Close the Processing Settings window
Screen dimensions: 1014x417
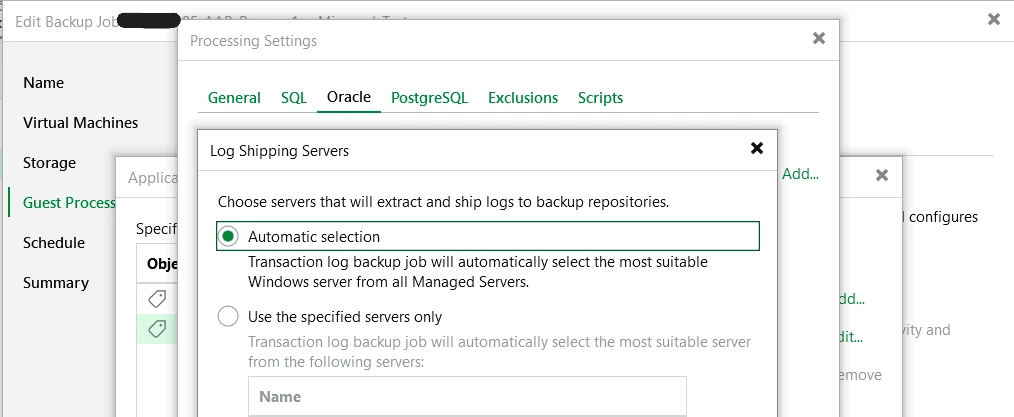coord(819,39)
